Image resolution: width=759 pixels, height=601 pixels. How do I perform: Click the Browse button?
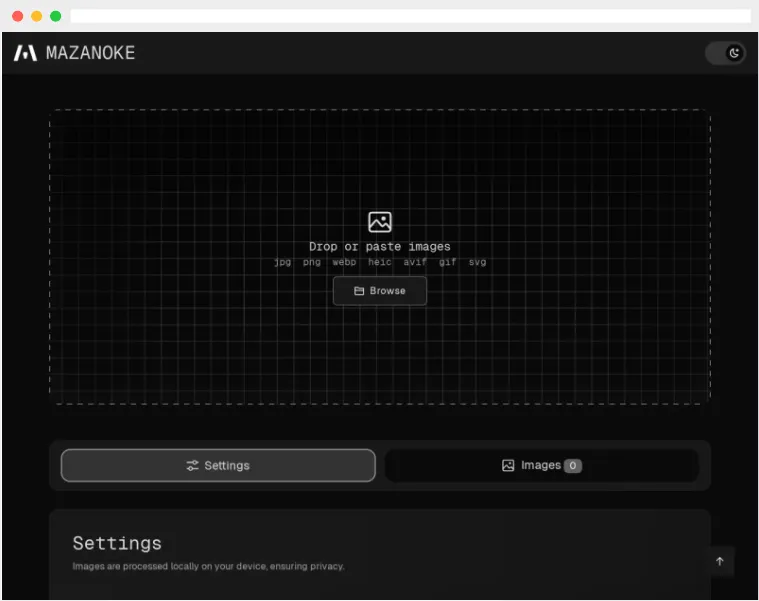coord(380,291)
